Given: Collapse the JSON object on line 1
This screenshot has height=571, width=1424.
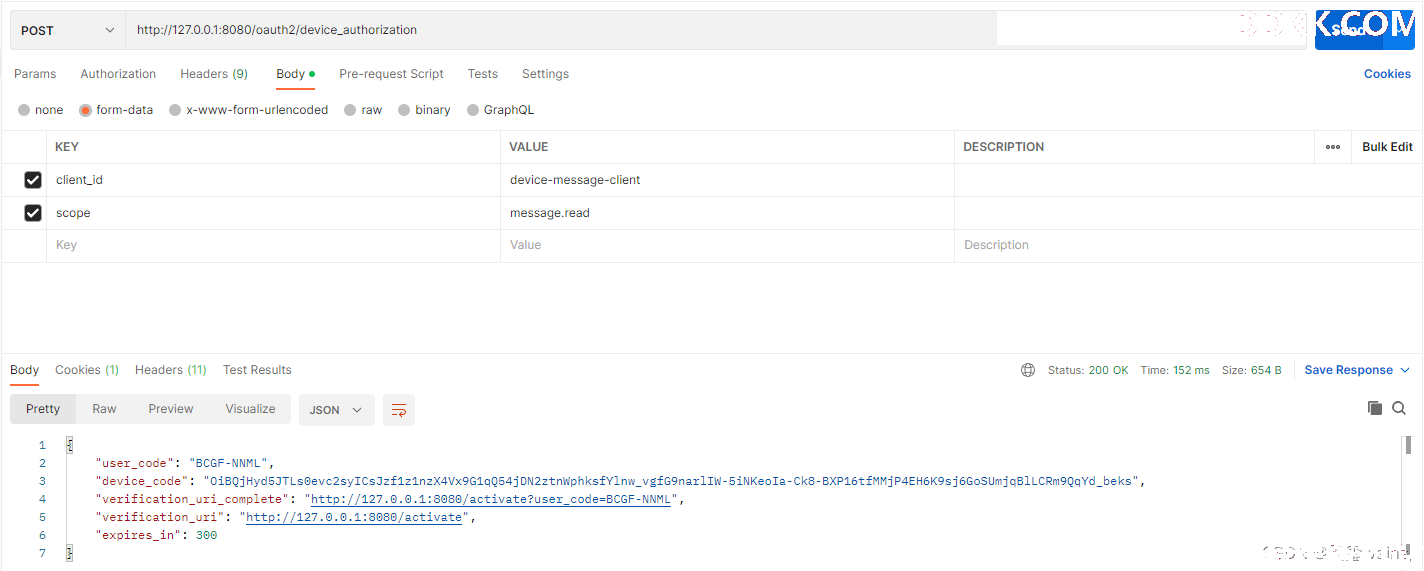Looking at the screenshot, I should [69, 445].
